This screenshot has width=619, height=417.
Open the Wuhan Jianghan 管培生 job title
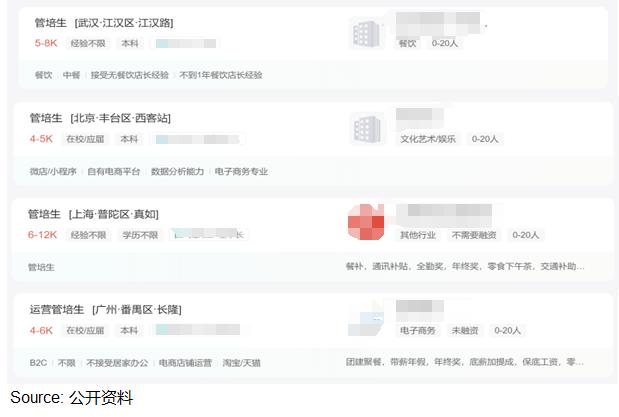(104, 23)
